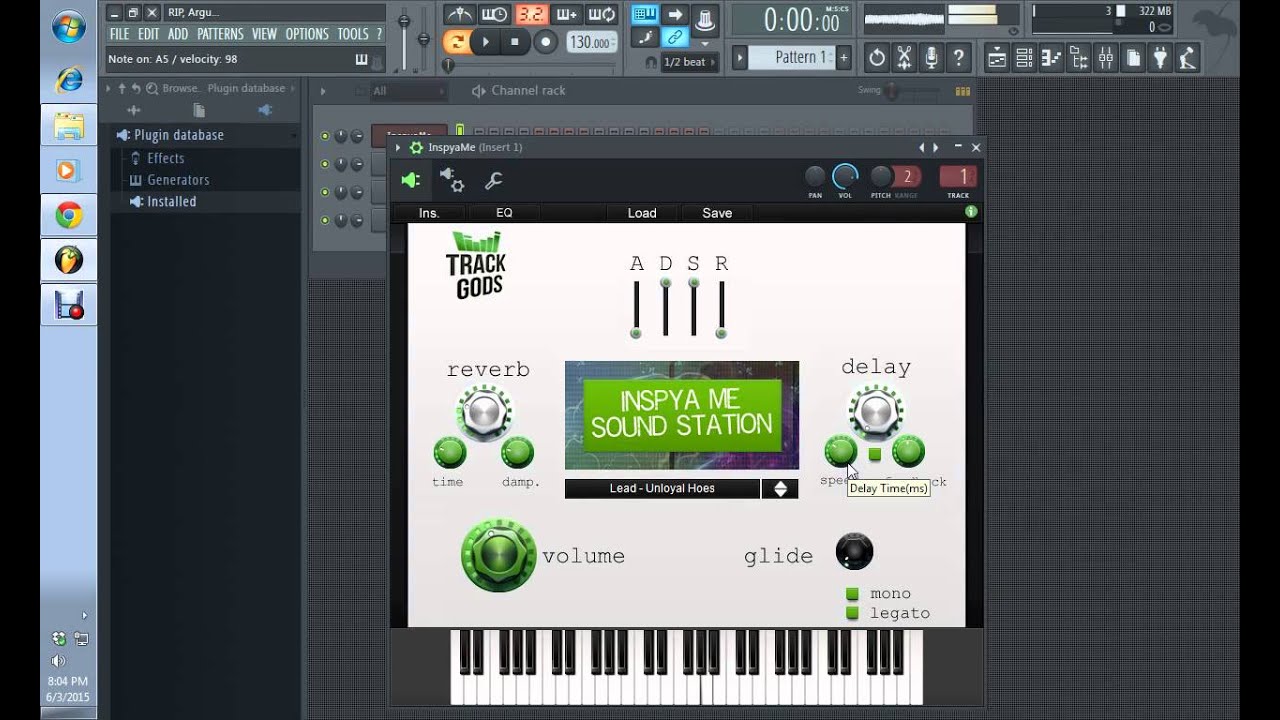Image resolution: width=1280 pixels, height=720 pixels.
Task: Click preset up/down arrows stepper
Action: [780, 489]
